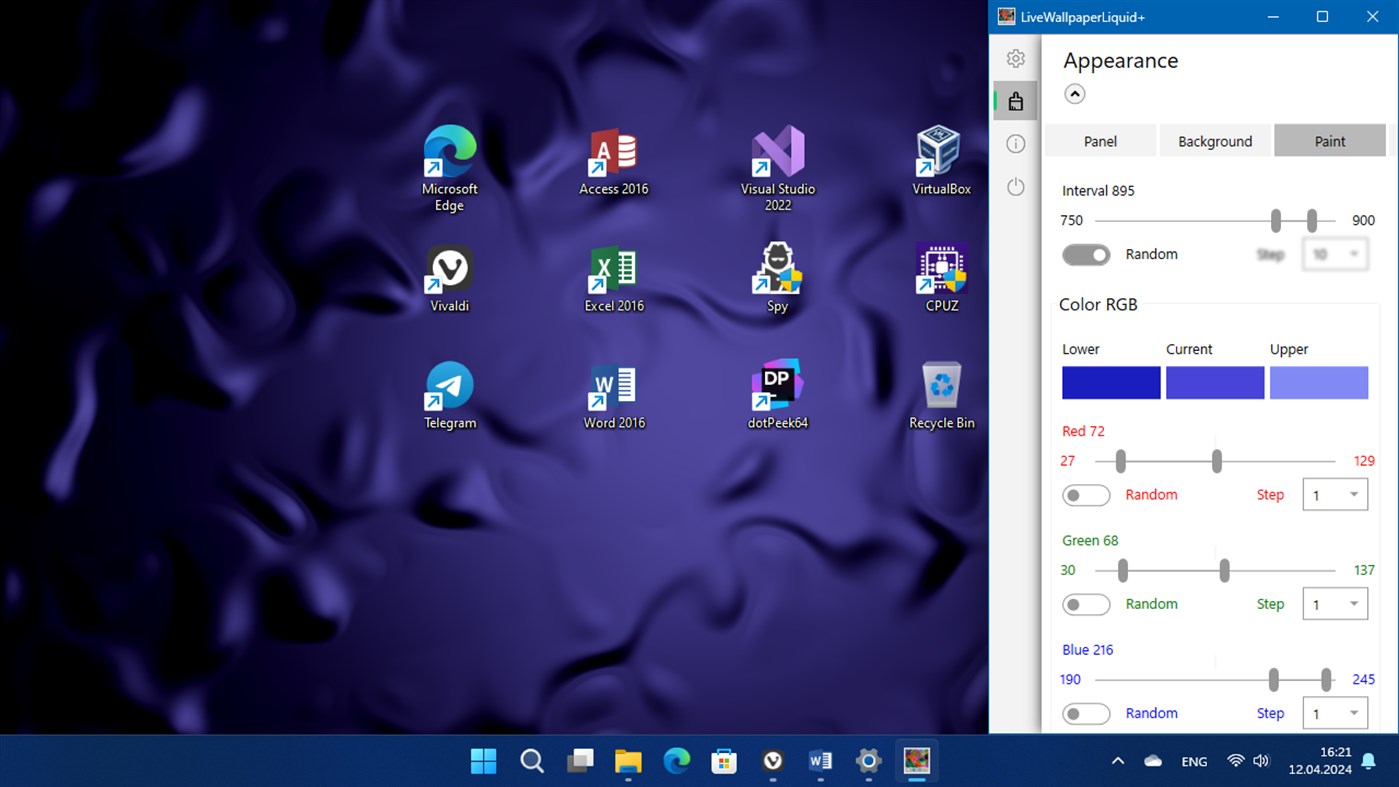1399x787 pixels.
Task: Click the LiveWallpaperLiquid+ icon on the taskbar
Action: click(916, 761)
